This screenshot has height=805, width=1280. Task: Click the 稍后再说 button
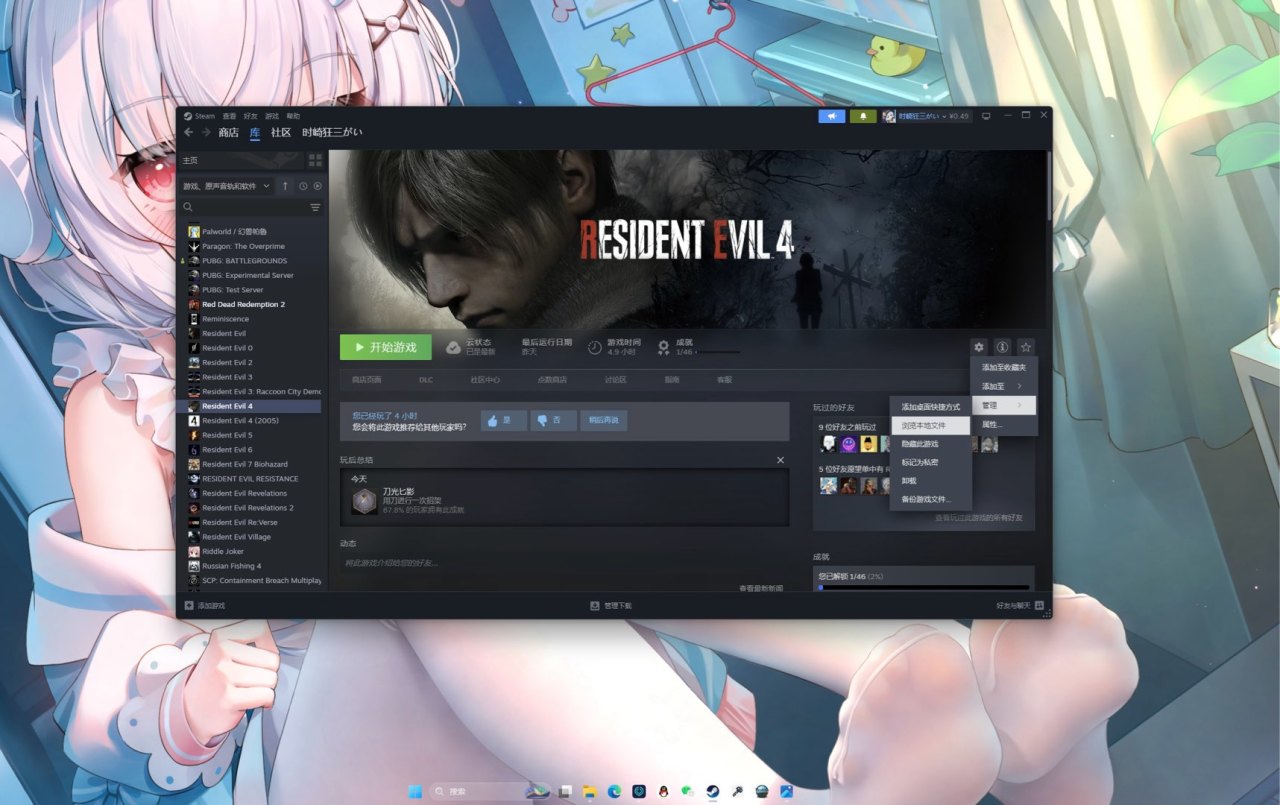tap(604, 420)
